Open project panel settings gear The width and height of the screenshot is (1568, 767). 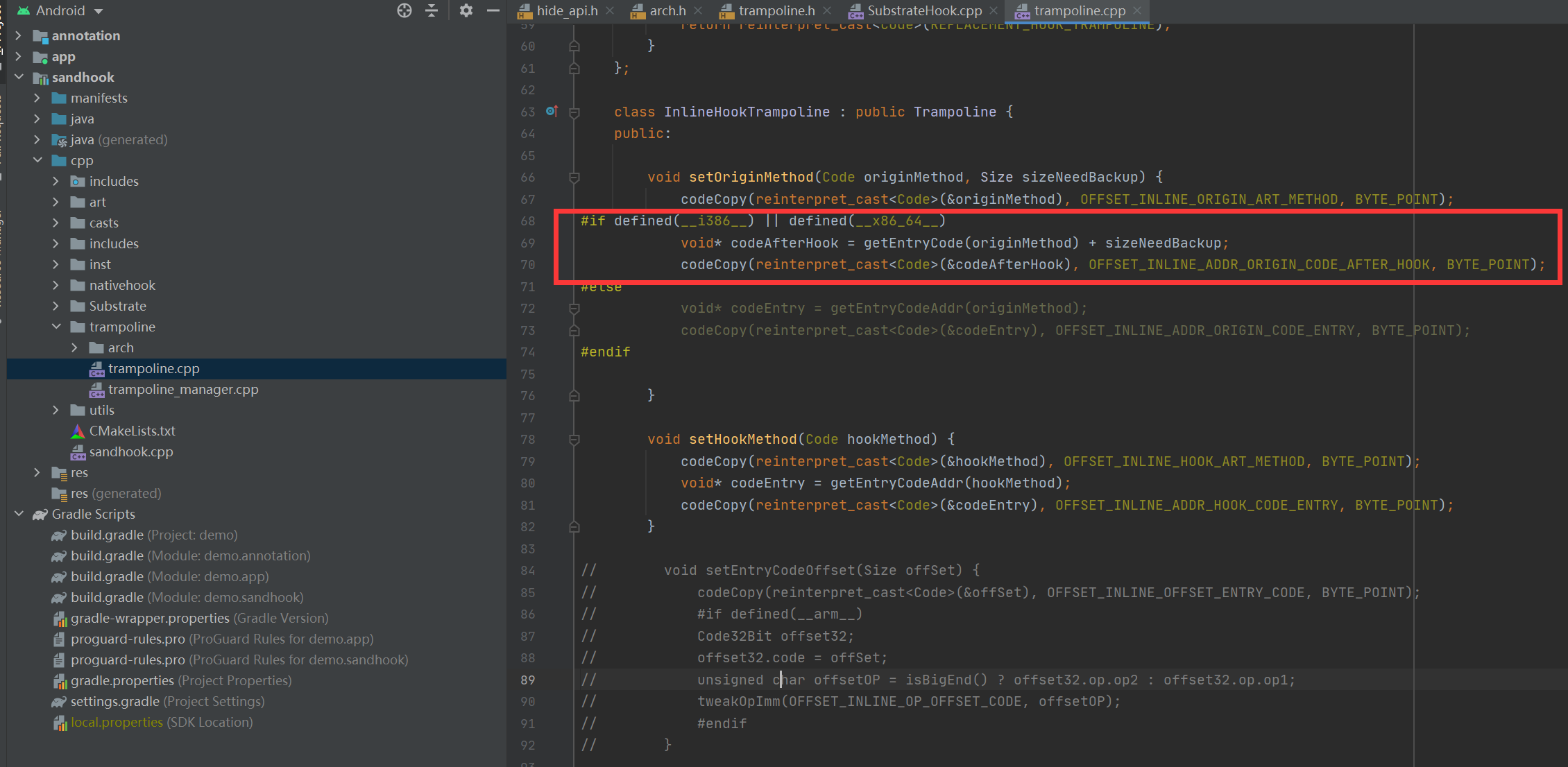point(466,10)
